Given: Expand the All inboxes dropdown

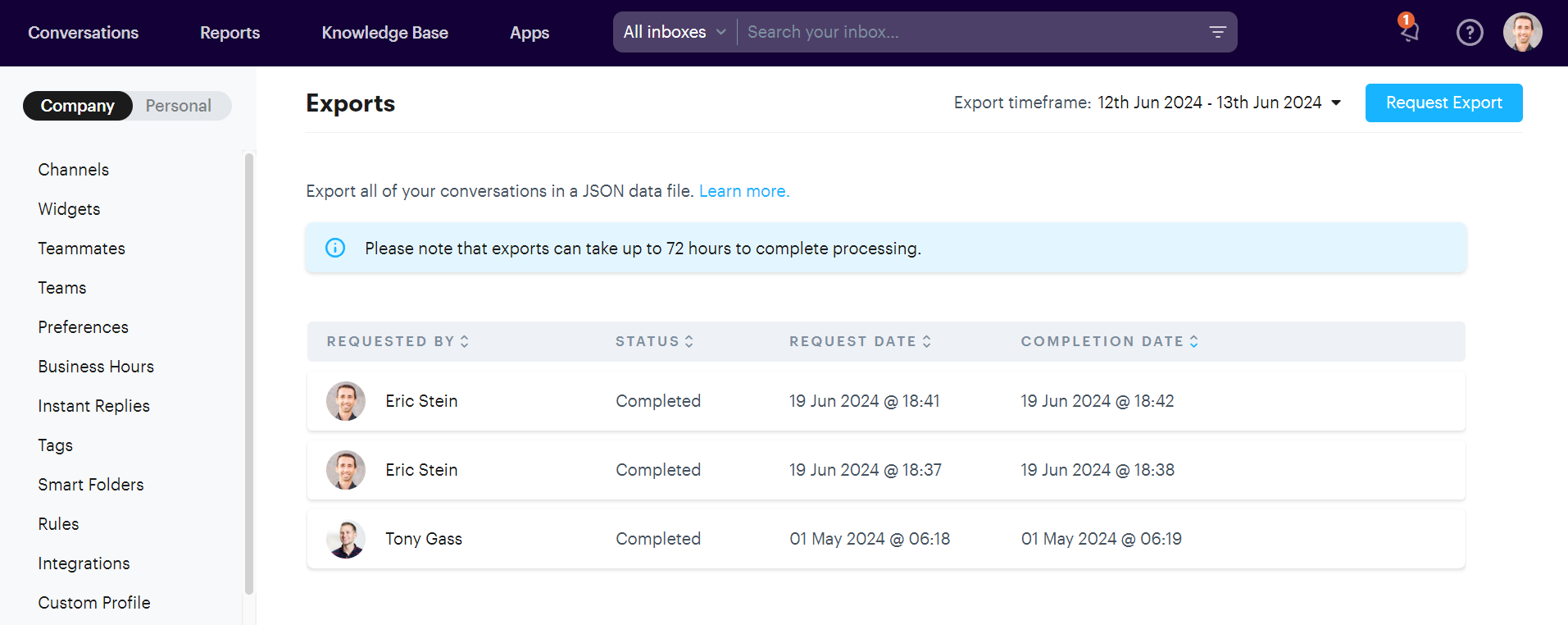Looking at the screenshot, I should (x=674, y=32).
